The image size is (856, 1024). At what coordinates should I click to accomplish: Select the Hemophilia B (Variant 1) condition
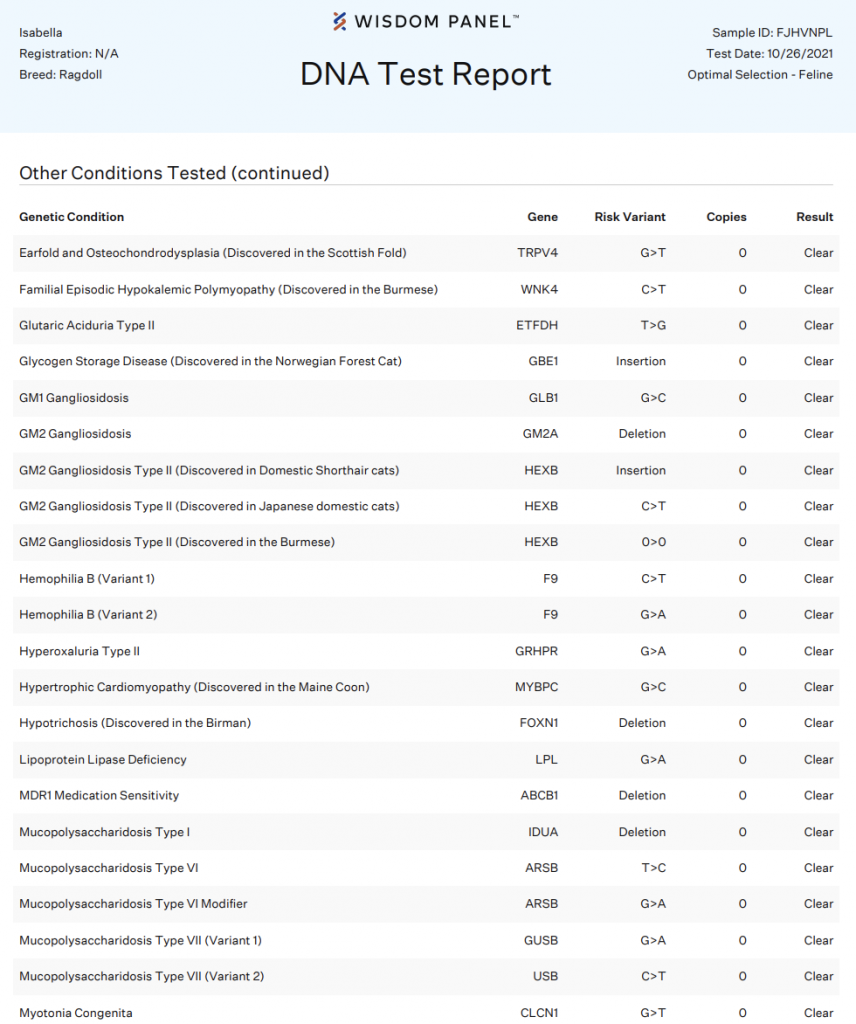point(87,578)
